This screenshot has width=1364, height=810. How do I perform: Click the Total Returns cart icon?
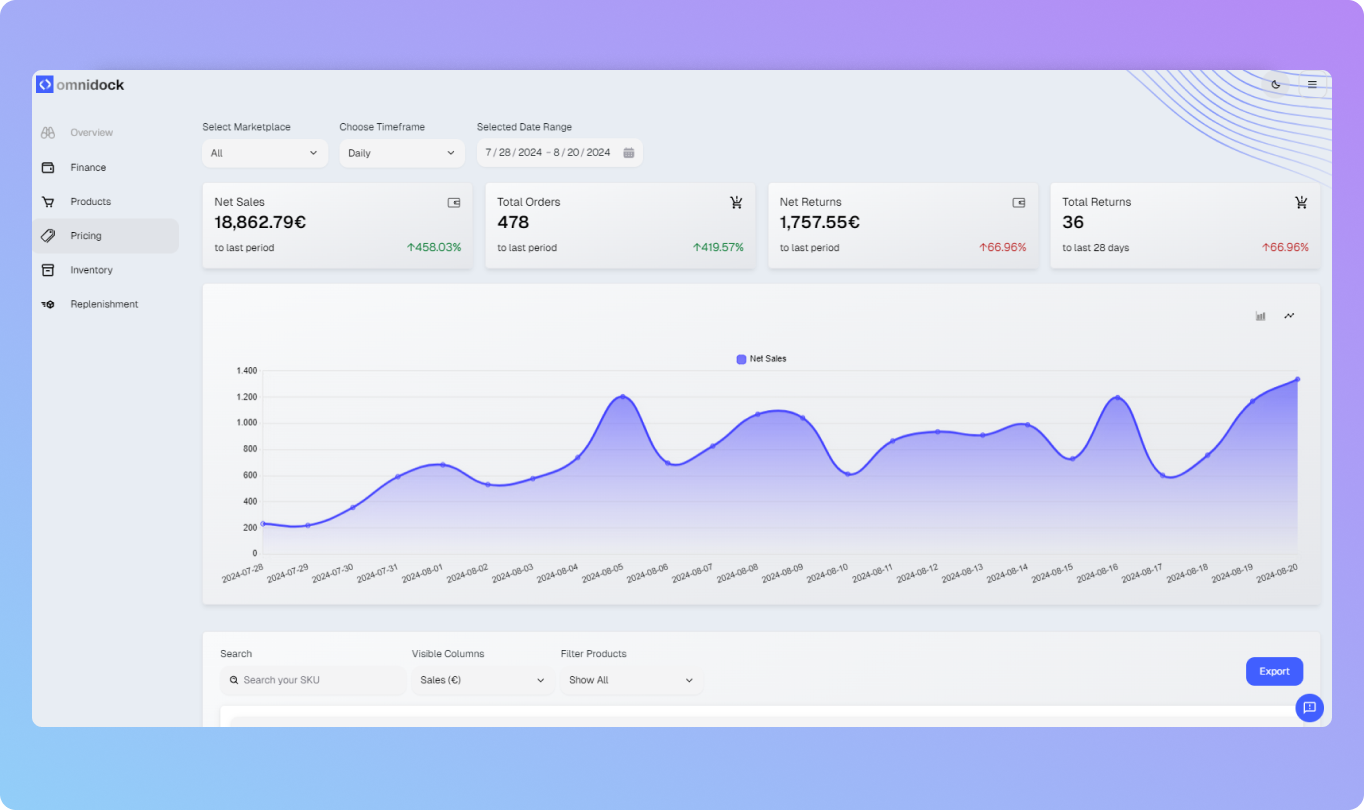coord(1301,203)
